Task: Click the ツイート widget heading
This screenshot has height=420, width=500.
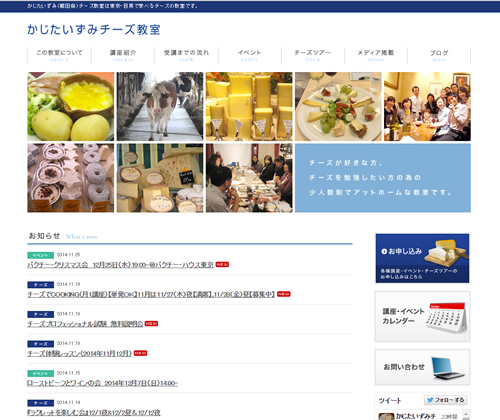Action: tap(390, 400)
